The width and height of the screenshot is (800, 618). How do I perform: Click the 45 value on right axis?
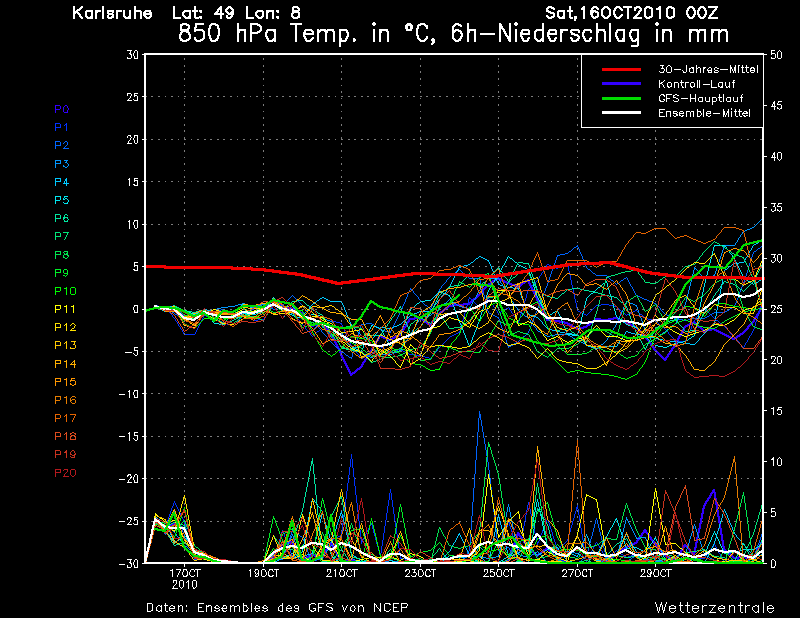[776, 106]
